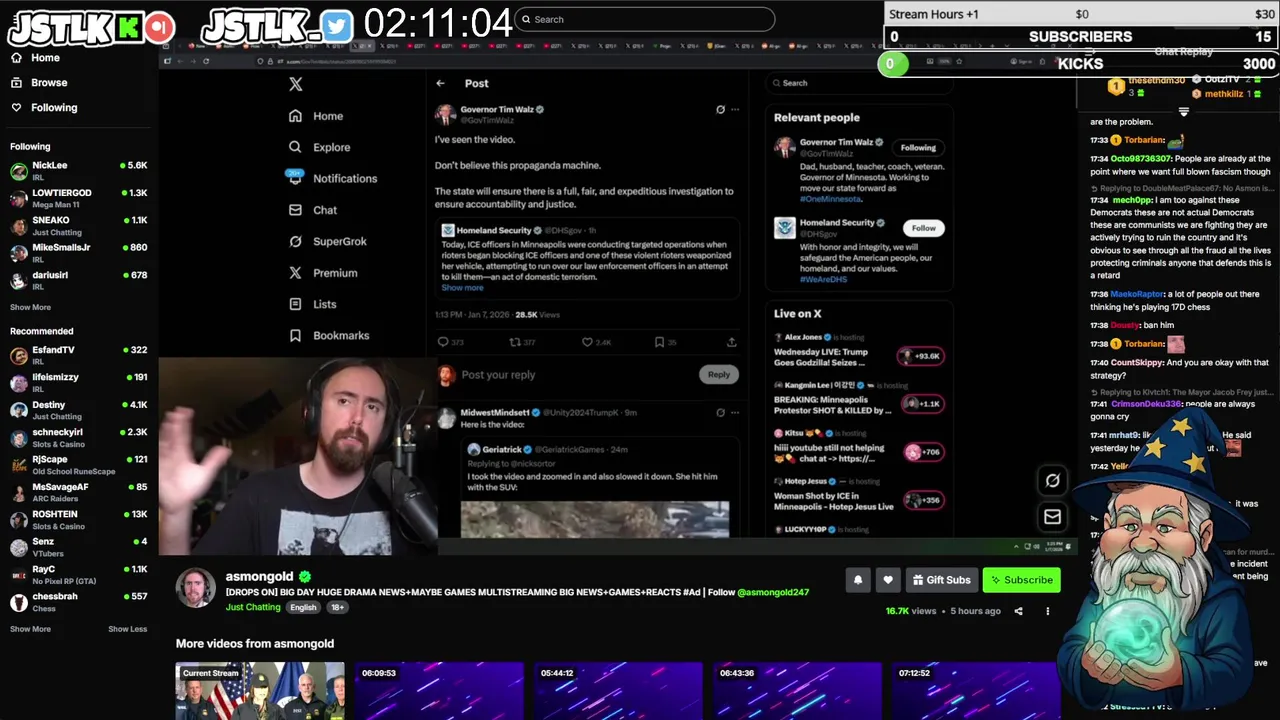Open stream three-dot options menu
Screen dimensions: 1280x720
pos(1048,611)
